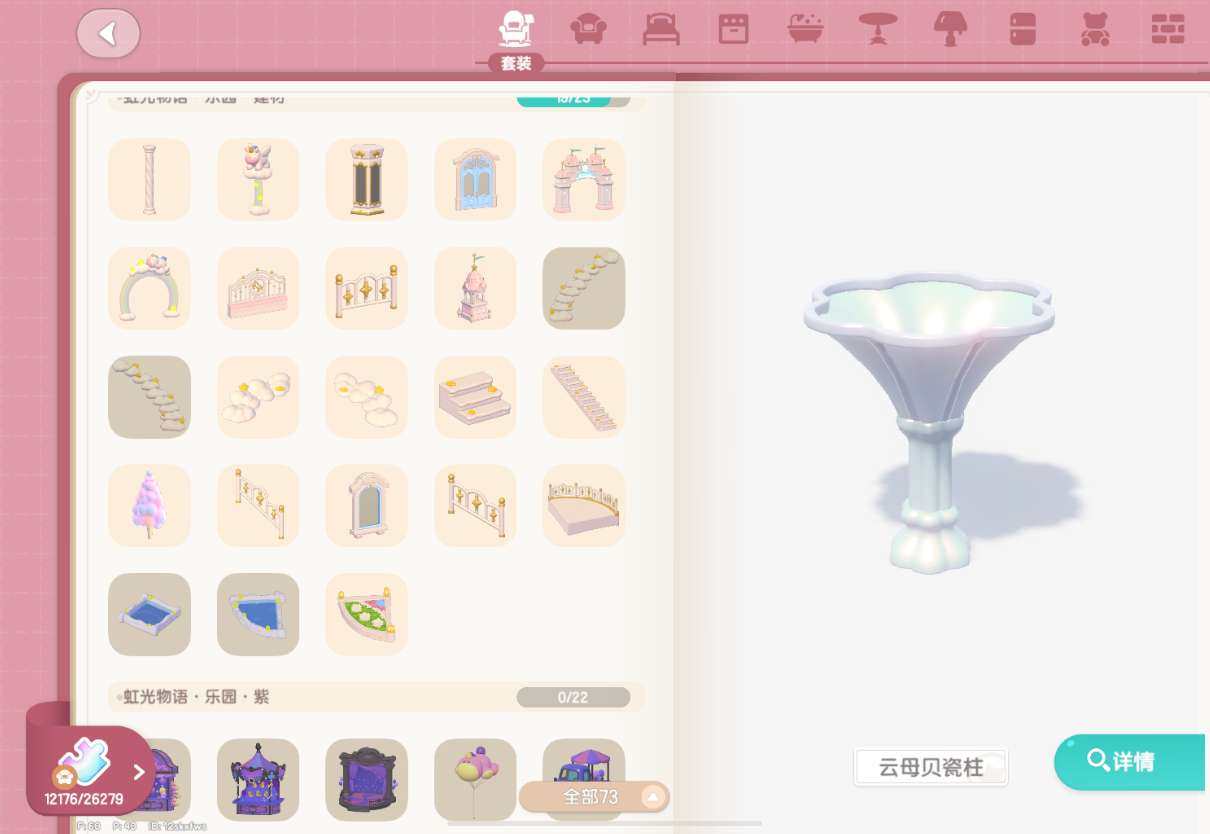Image resolution: width=1210 pixels, height=834 pixels.
Task: Expand the 虹光物语·乐园·紫 set header
Action: click(x=197, y=697)
